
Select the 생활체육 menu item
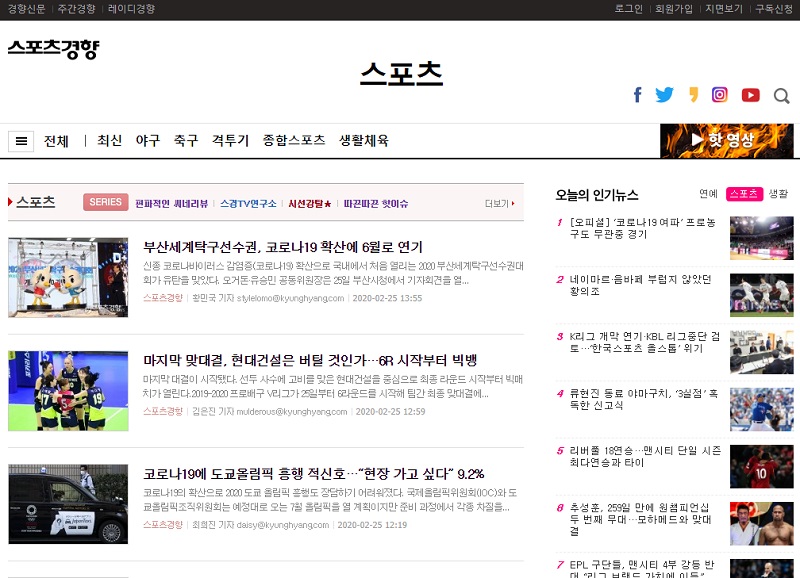(x=364, y=140)
